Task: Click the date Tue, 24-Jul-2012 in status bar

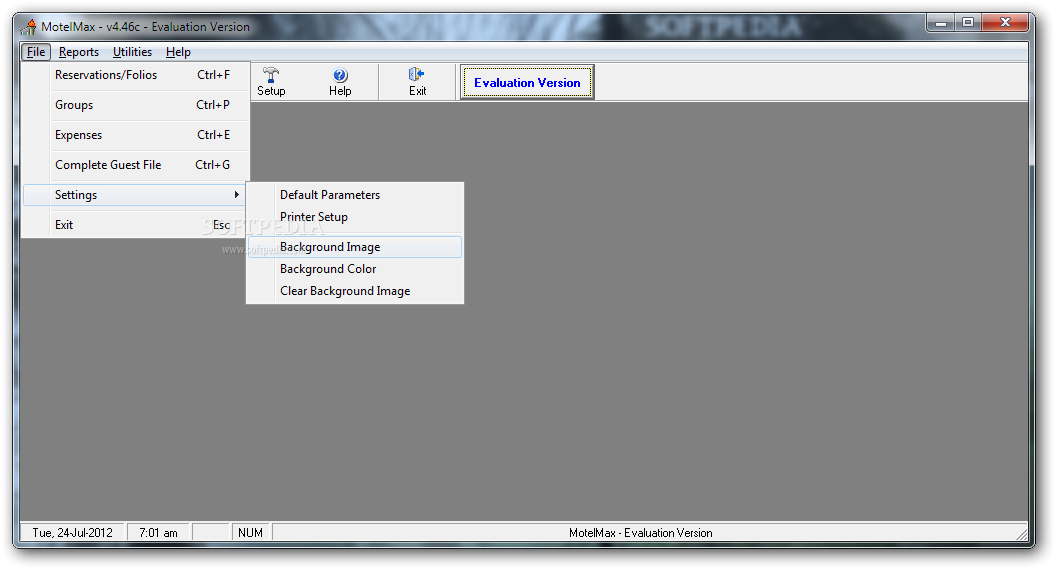Action: [72, 533]
